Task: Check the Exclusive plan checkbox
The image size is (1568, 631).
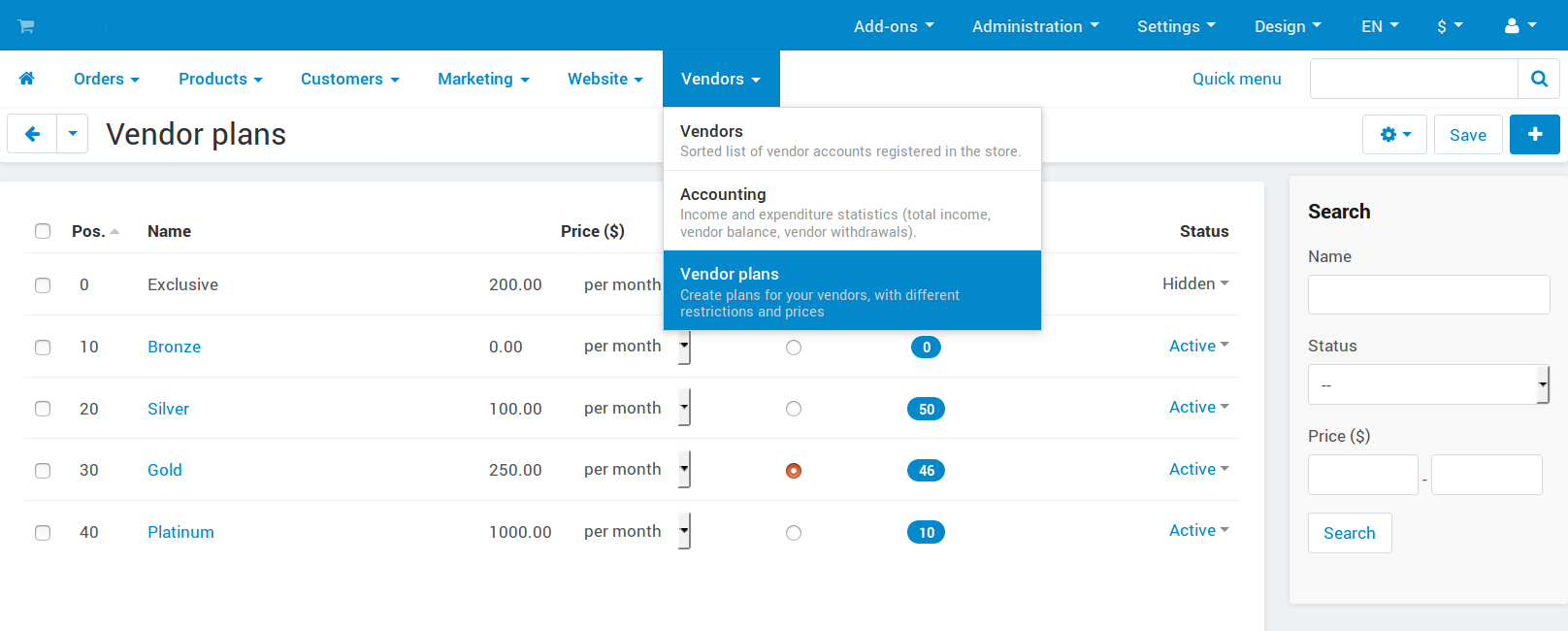Action: [43, 285]
